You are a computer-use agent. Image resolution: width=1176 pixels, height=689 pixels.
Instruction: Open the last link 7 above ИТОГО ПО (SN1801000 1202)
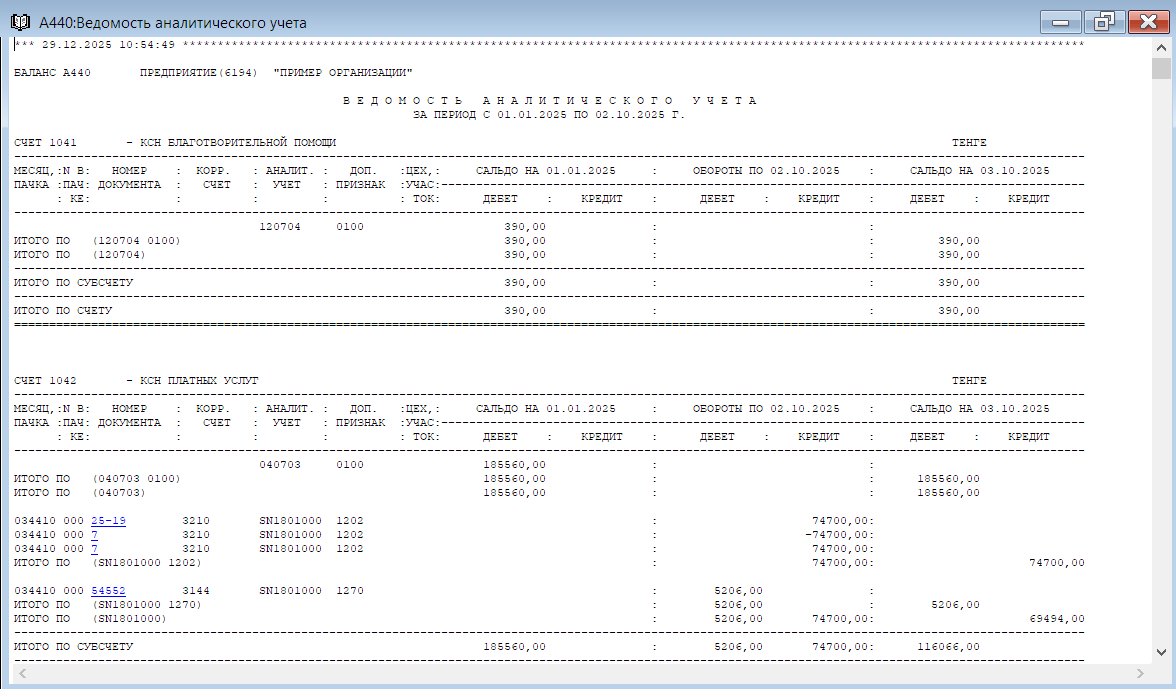pos(94,549)
